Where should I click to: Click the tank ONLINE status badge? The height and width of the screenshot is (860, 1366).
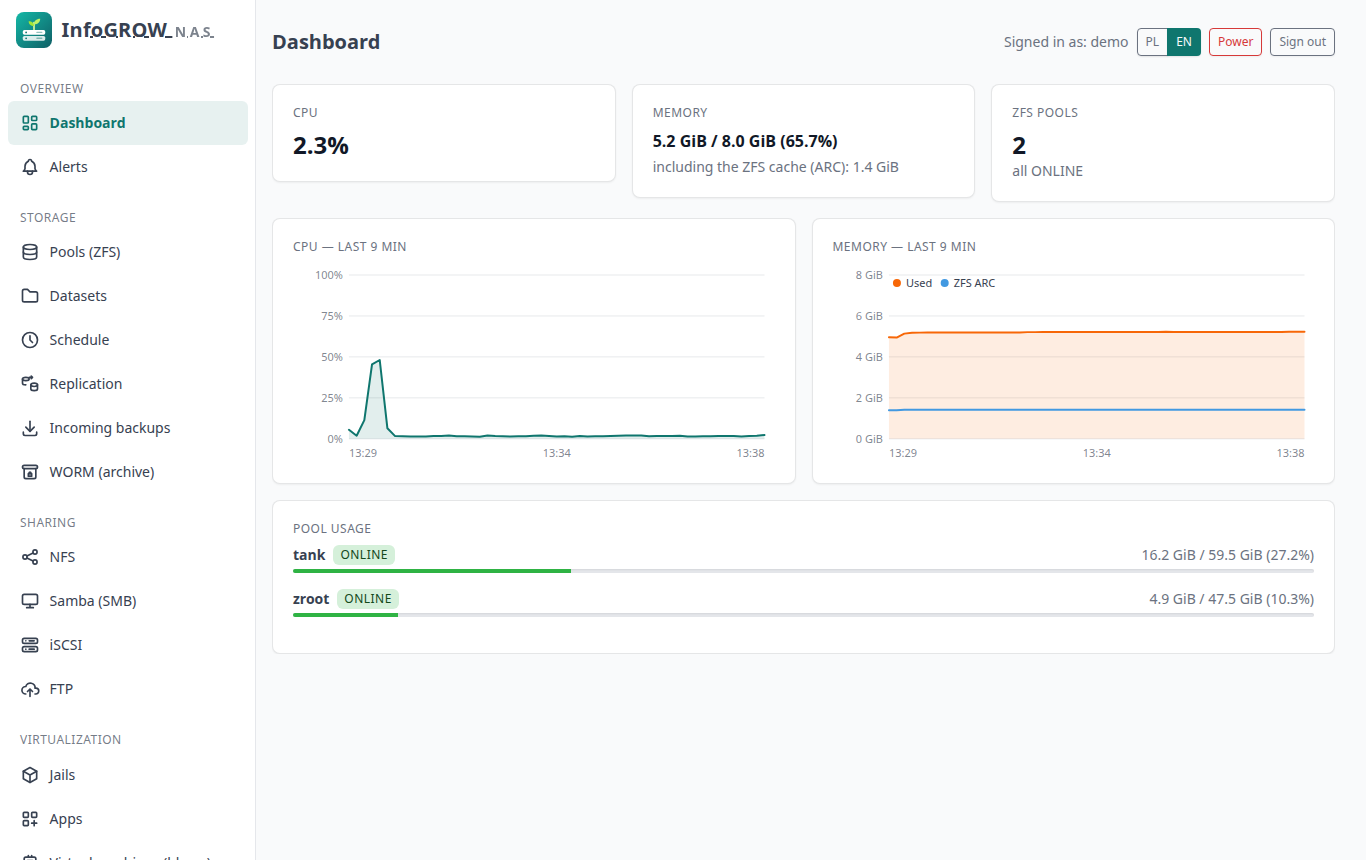click(364, 555)
